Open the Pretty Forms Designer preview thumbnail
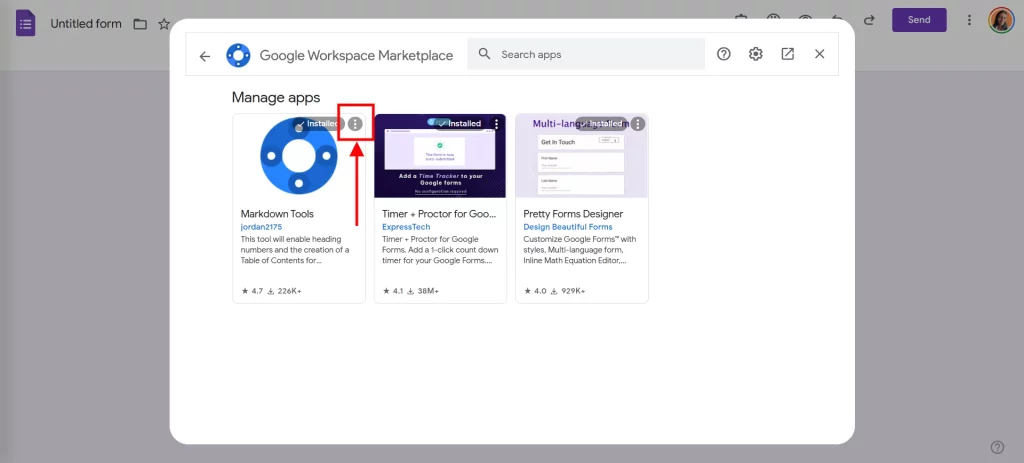The height and width of the screenshot is (463, 1024). click(x=582, y=155)
